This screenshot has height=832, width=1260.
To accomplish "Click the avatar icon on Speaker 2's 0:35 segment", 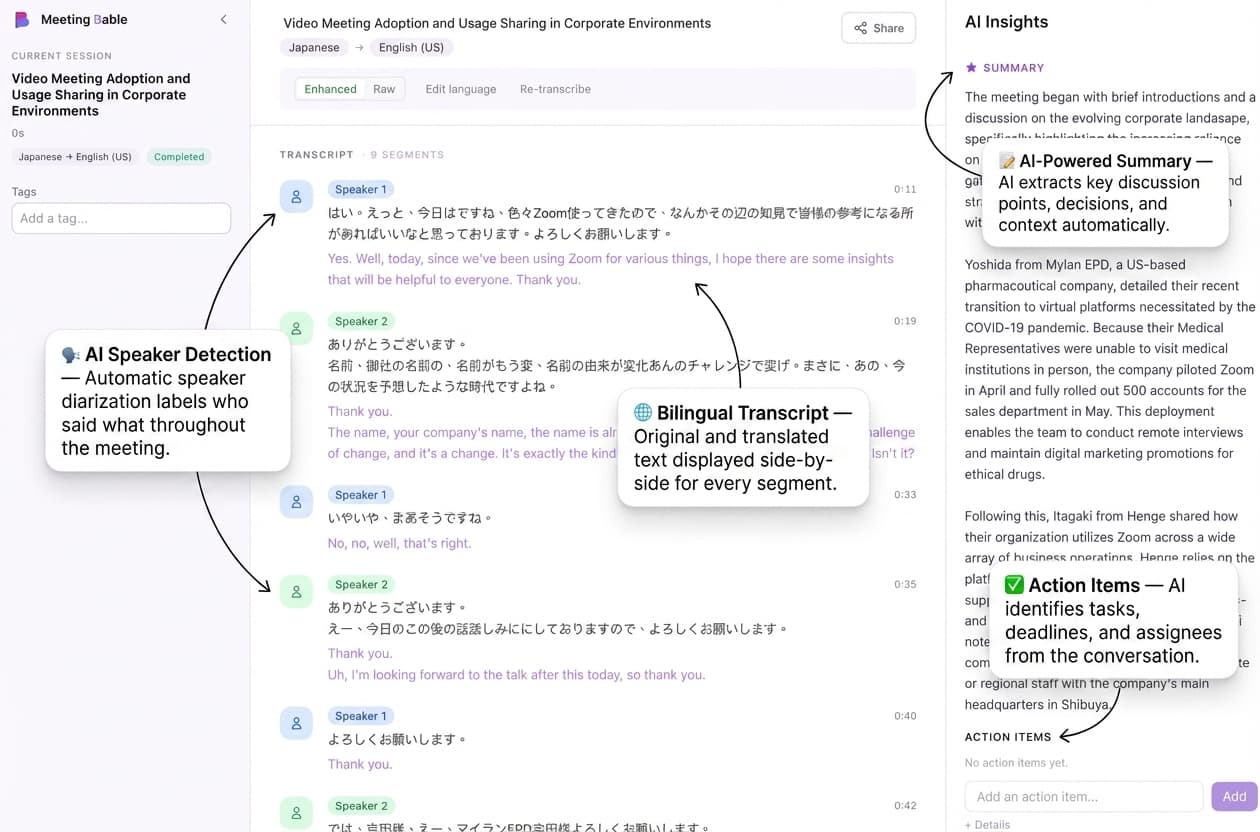I will tap(296, 591).
